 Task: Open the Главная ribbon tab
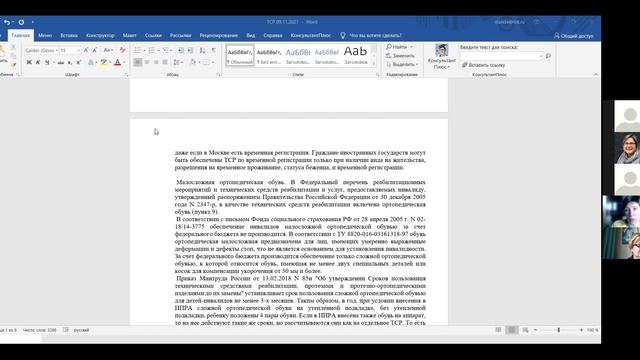(x=20, y=36)
